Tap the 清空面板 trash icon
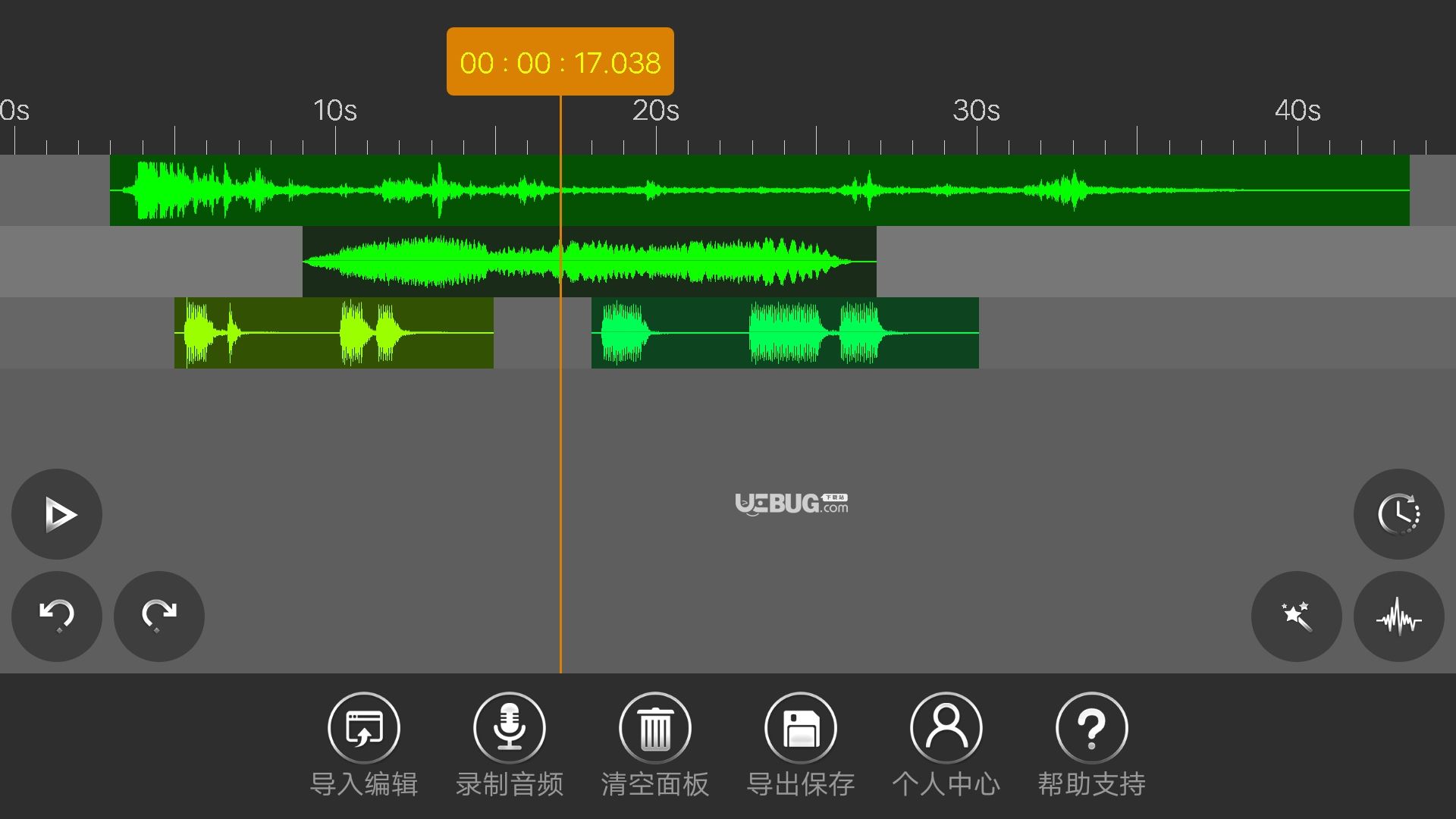 [655, 728]
